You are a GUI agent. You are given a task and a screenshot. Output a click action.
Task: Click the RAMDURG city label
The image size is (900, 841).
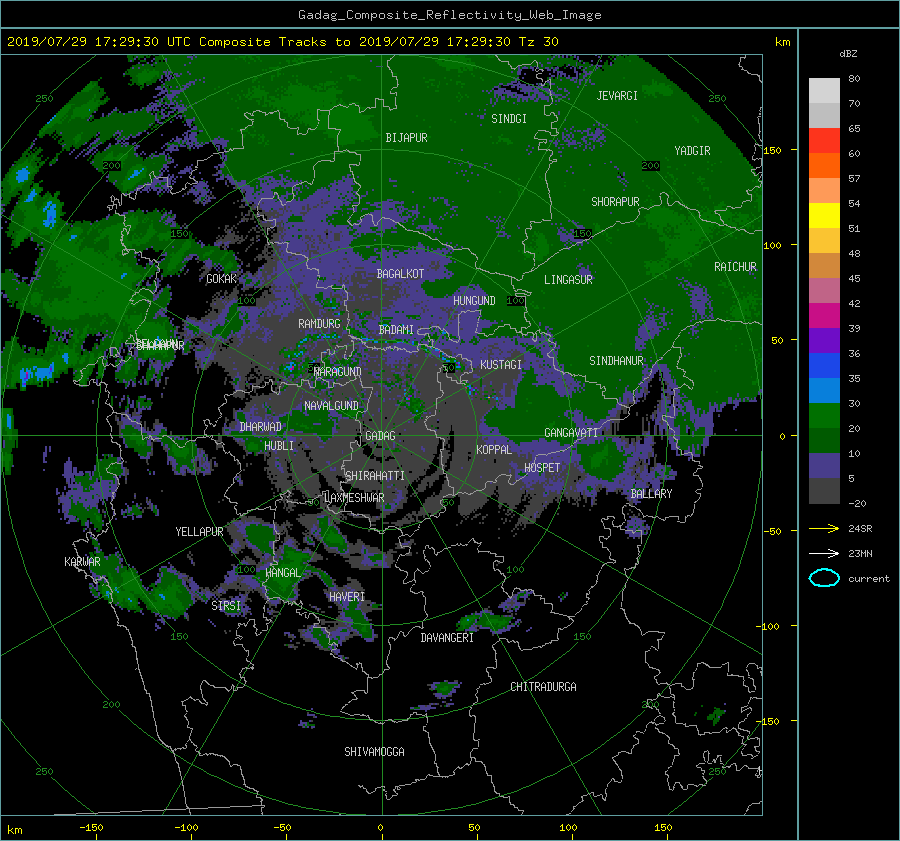point(319,324)
